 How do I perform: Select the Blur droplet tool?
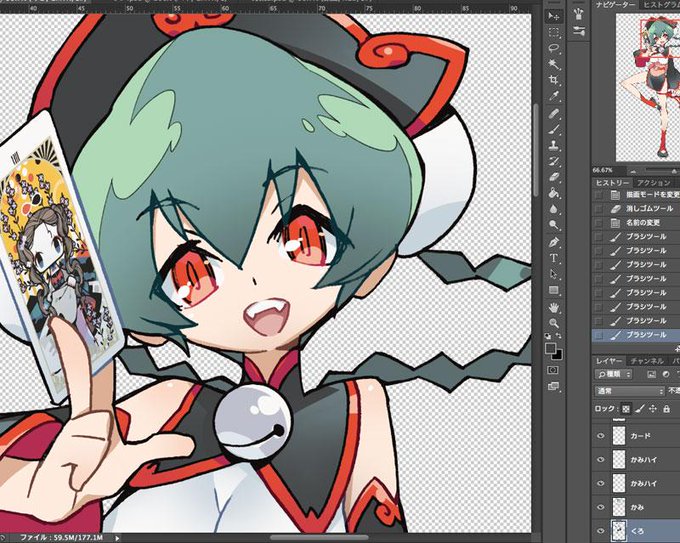point(554,209)
